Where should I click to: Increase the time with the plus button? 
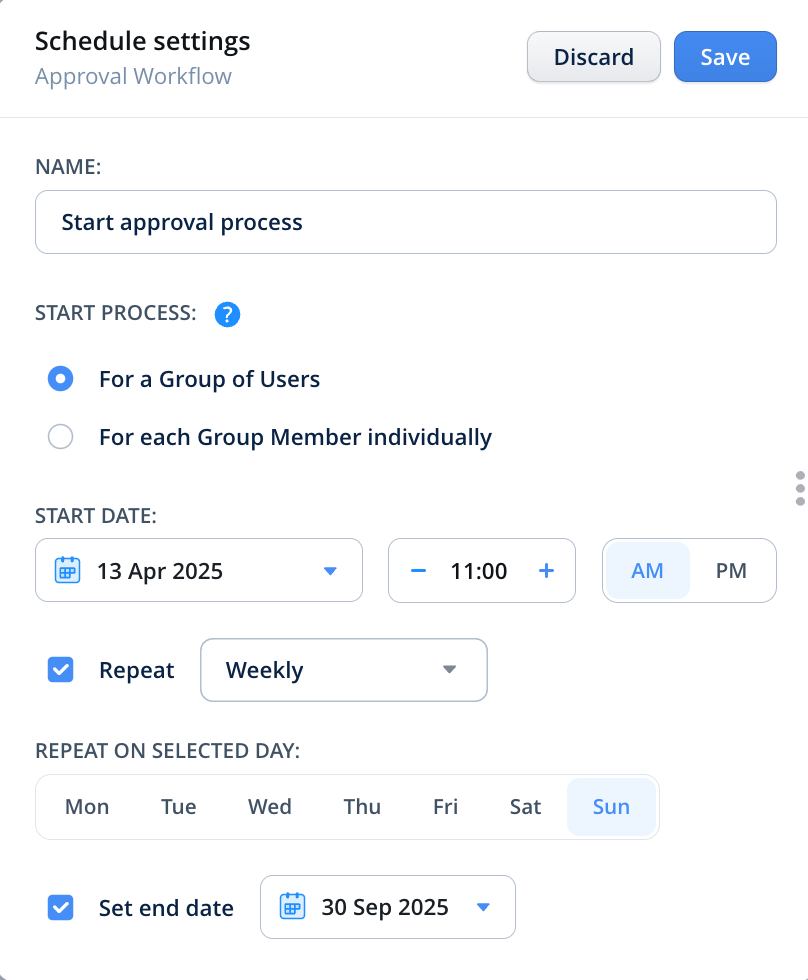click(x=546, y=571)
